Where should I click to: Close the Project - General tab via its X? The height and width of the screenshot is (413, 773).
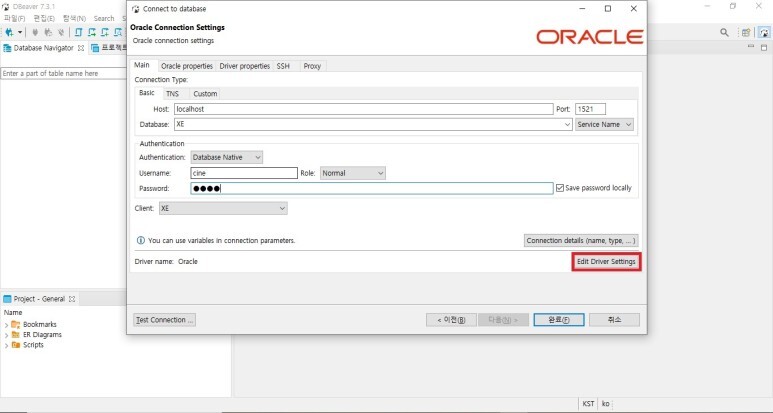pos(72,299)
